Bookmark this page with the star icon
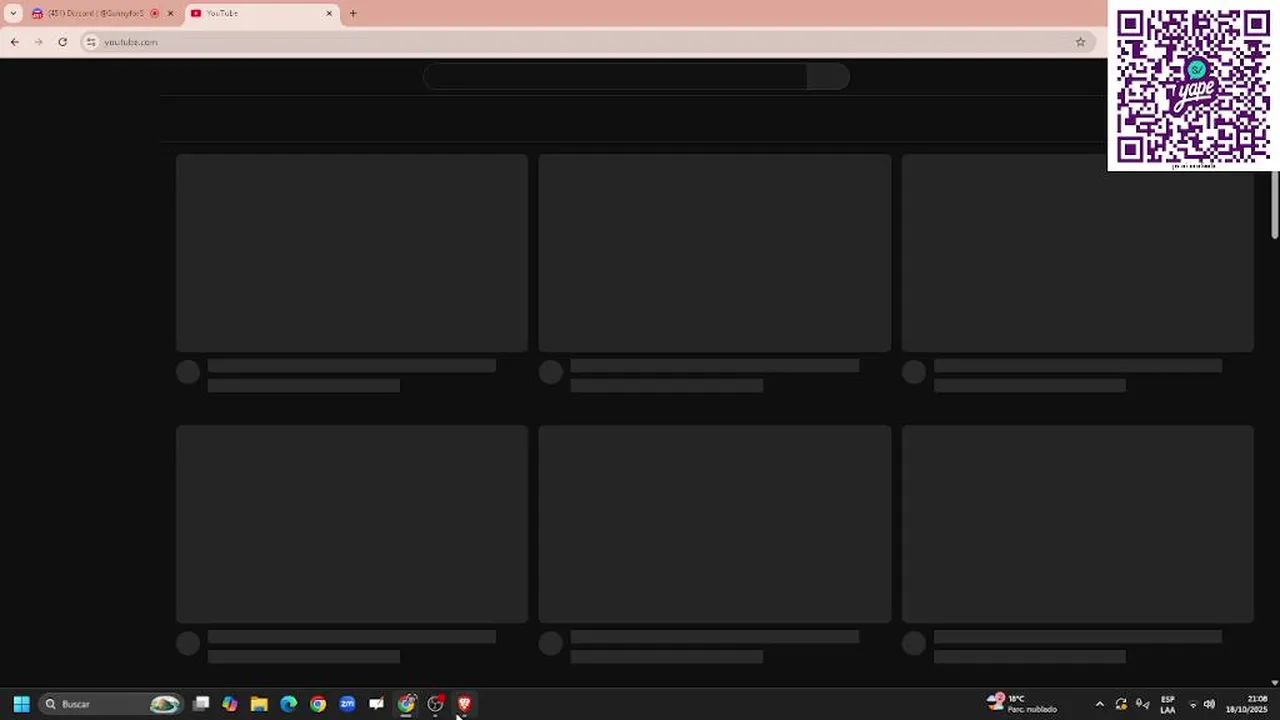The image size is (1280, 720). tap(1080, 42)
